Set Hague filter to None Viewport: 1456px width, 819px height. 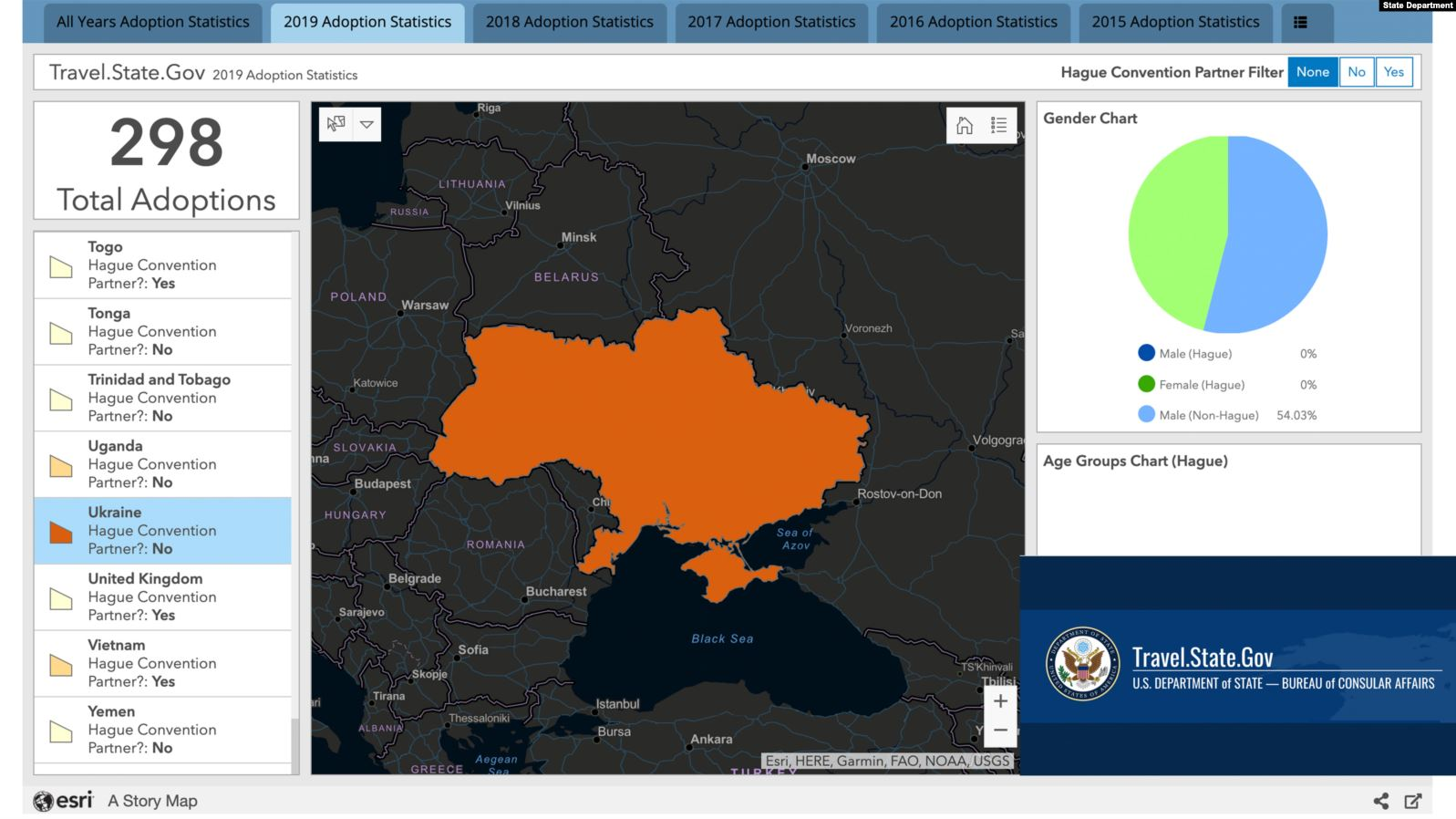(x=1312, y=72)
